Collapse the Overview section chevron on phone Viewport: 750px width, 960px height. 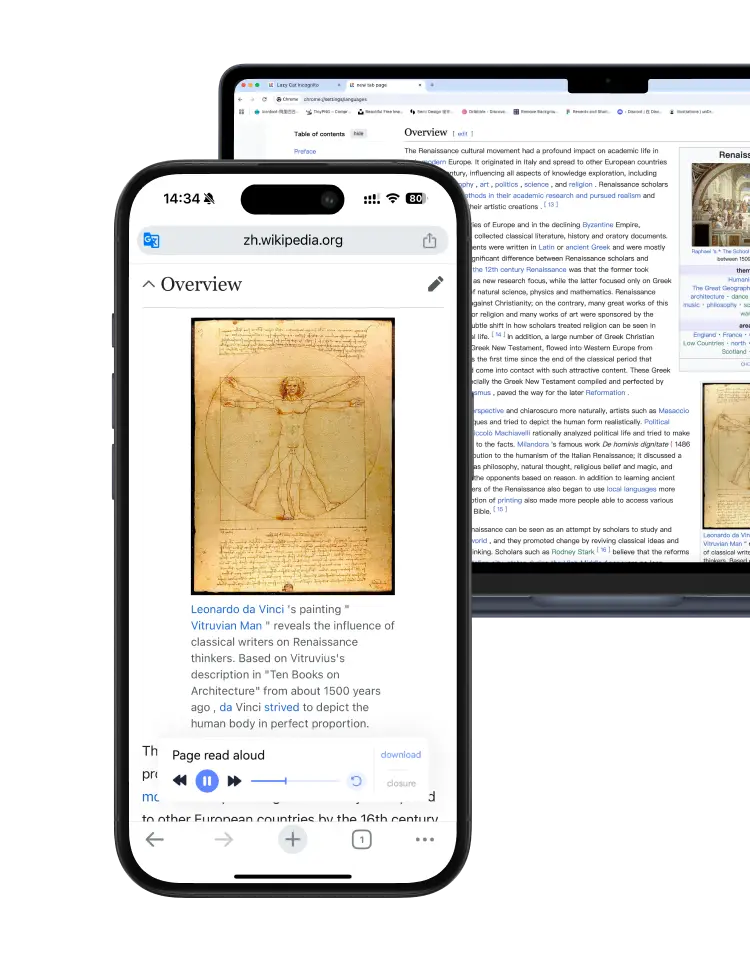[149, 284]
